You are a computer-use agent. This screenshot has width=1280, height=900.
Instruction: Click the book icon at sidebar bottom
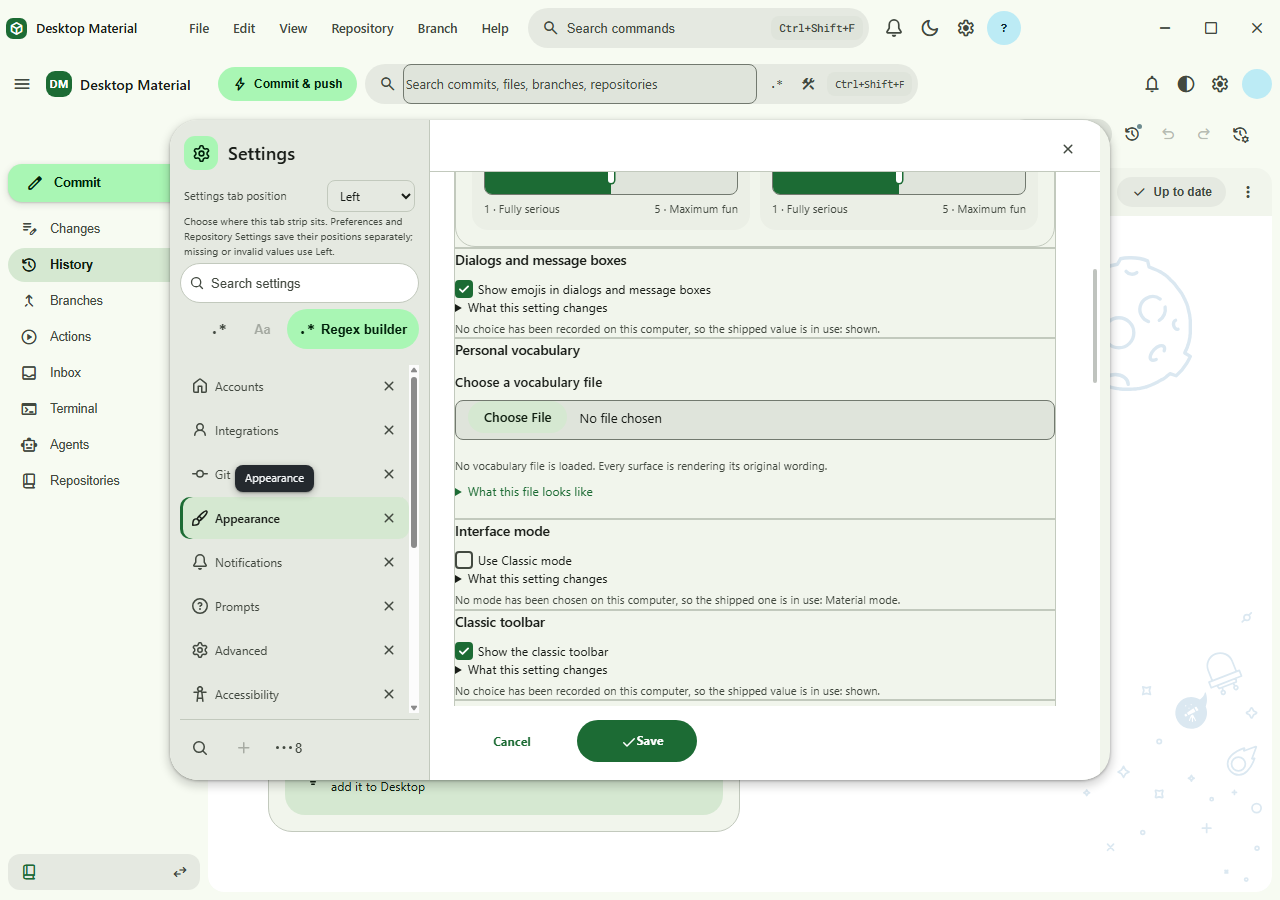point(29,872)
